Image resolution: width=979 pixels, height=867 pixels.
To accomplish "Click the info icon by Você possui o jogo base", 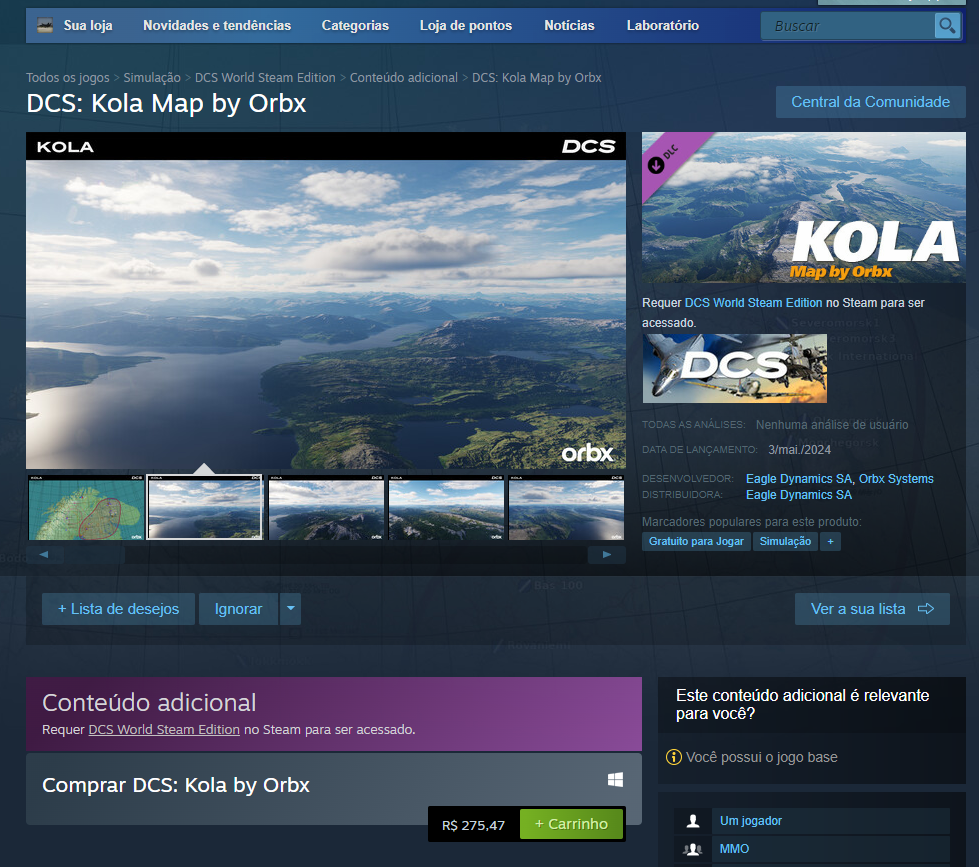I will pos(674,757).
